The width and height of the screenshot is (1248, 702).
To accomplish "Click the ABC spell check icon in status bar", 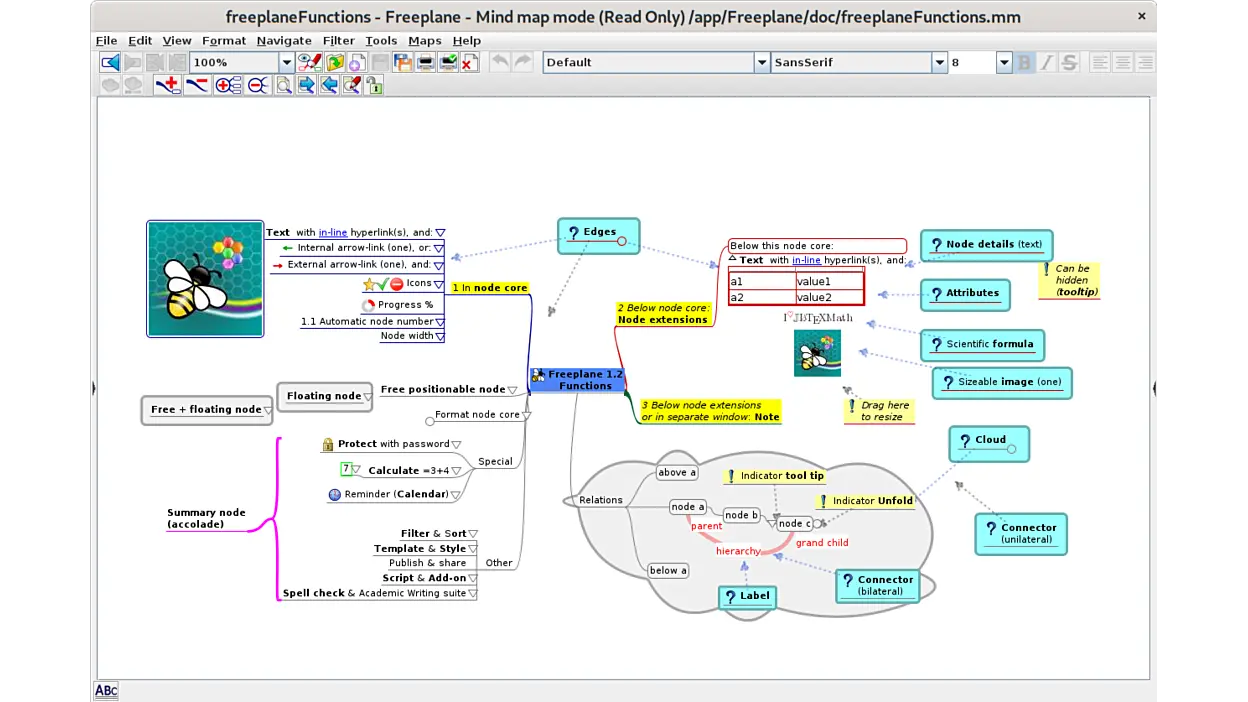I will coord(106,690).
